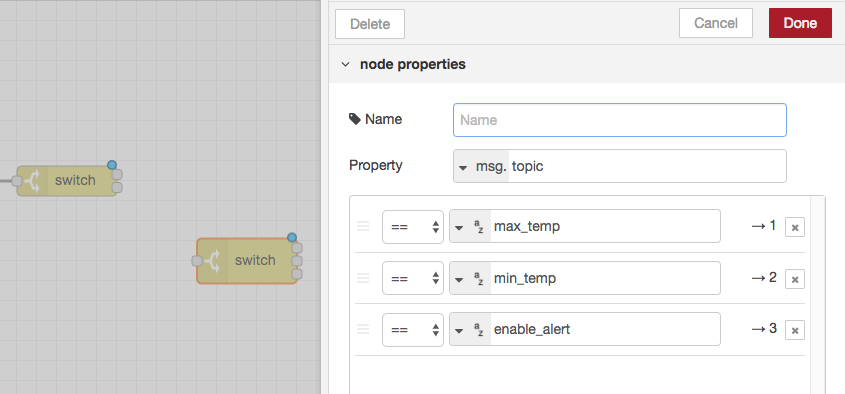Open the msg. property type dropdown
The height and width of the screenshot is (394, 845).
point(481,167)
